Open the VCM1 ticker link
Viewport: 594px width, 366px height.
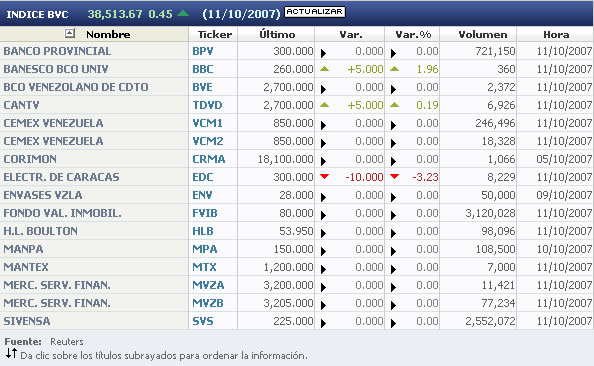tap(207, 123)
